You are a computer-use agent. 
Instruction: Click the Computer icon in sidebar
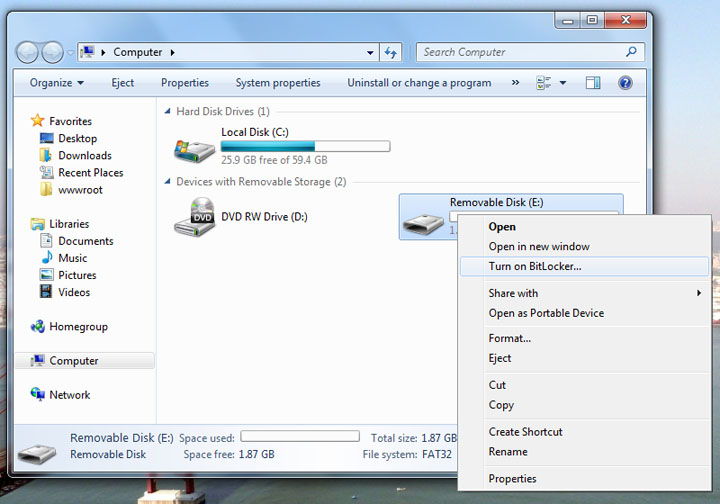click(x=38, y=361)
